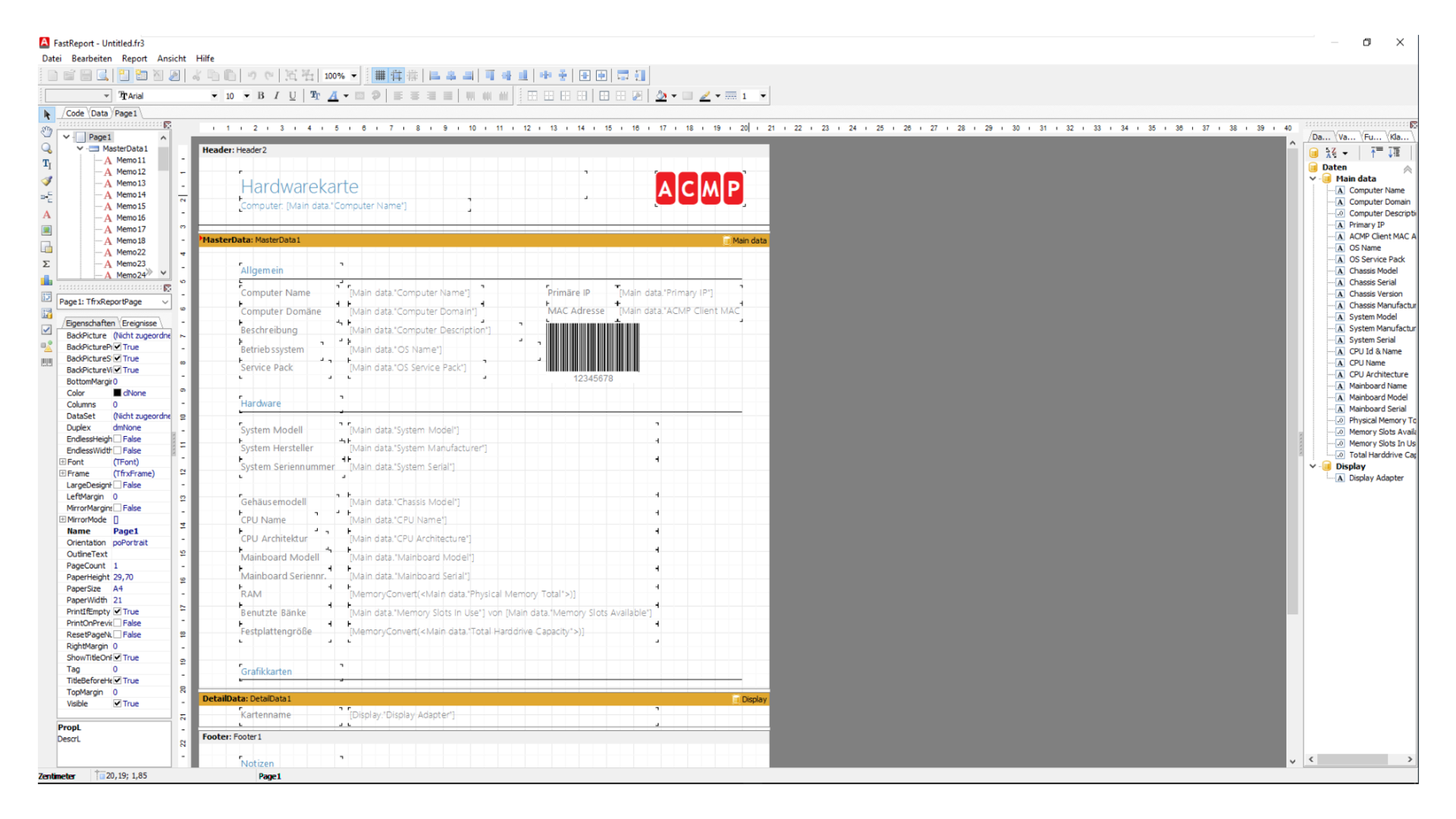Toggle the PrintOnPreviousPage checkbox
Viewport: 1456px width, 819px height.
(118, 623)
